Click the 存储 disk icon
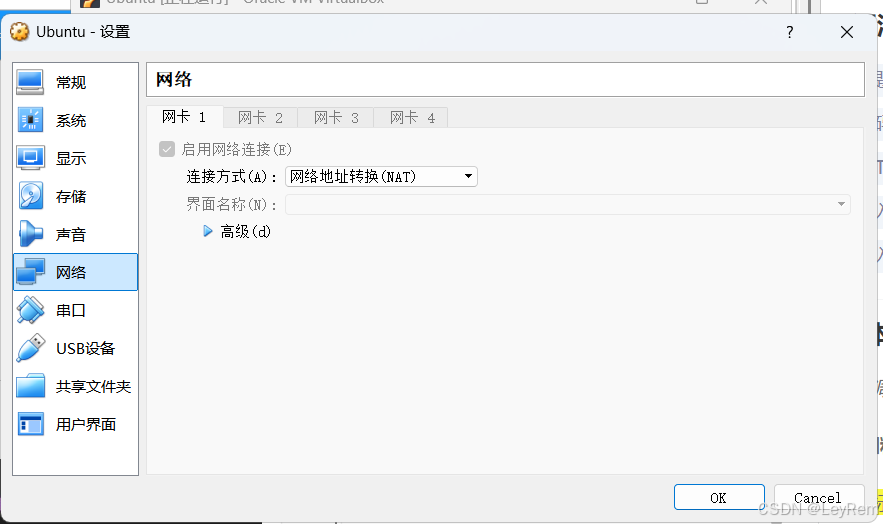 tap(30, 196)
